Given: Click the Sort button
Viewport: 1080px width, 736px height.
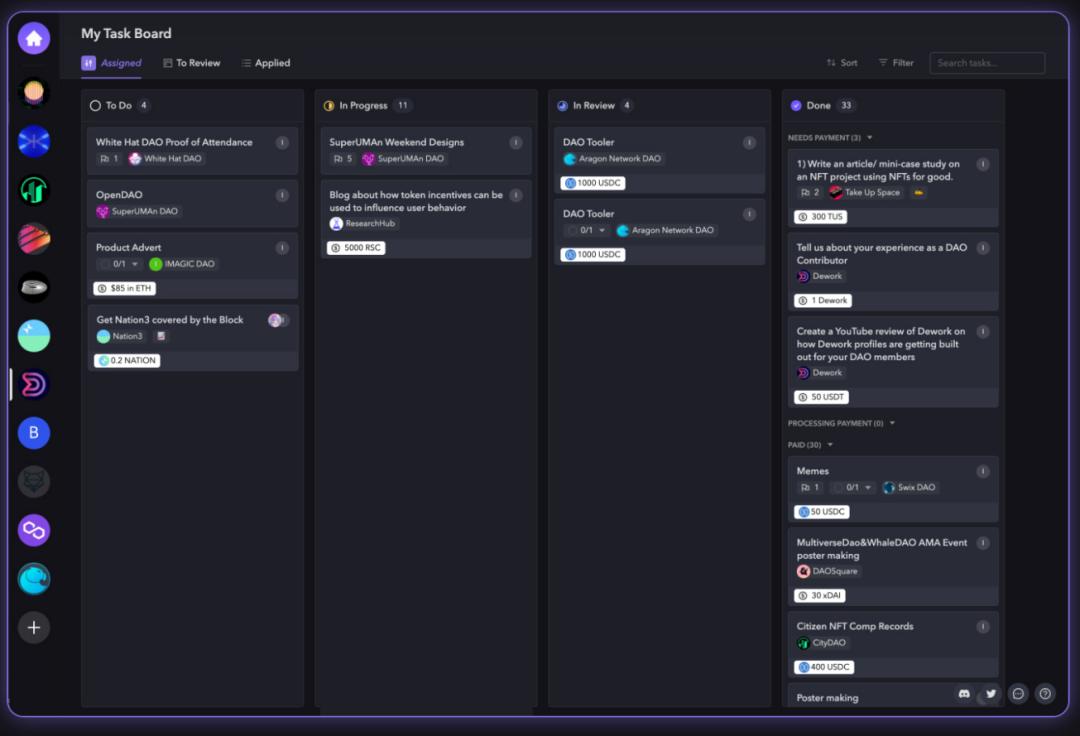Looking at the screenshot, I should (841, 63).
